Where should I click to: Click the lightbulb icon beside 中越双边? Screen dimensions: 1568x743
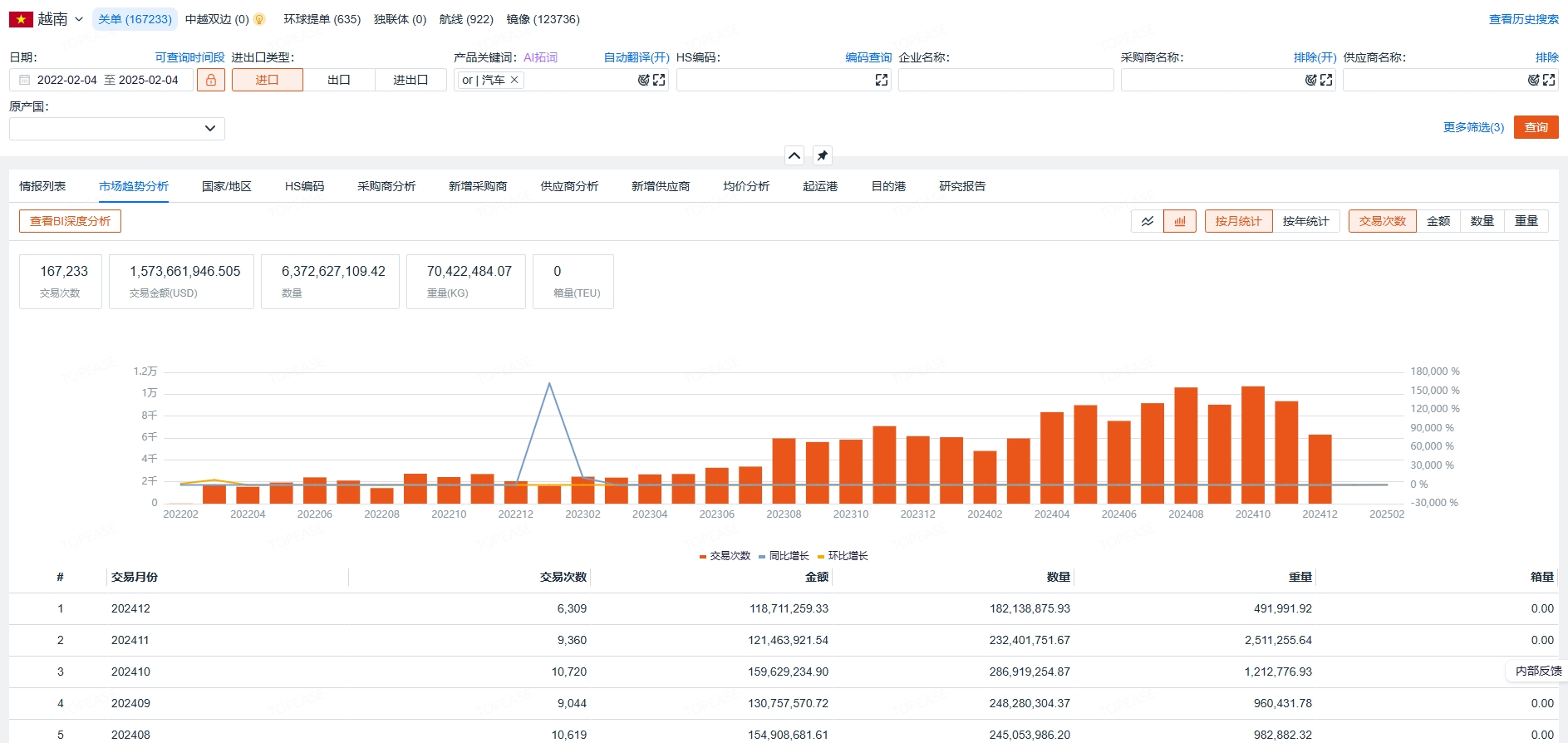(259, 19)
